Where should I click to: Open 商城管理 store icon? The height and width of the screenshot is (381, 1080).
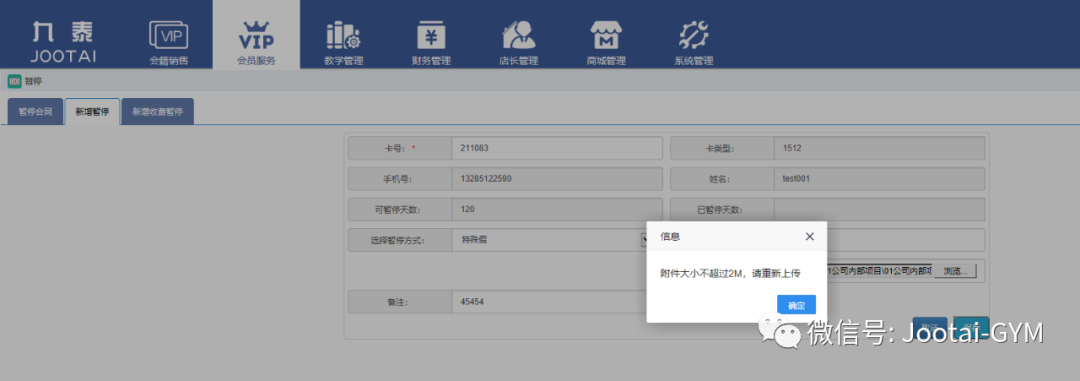pyautogui.click(x=606, y=34)
